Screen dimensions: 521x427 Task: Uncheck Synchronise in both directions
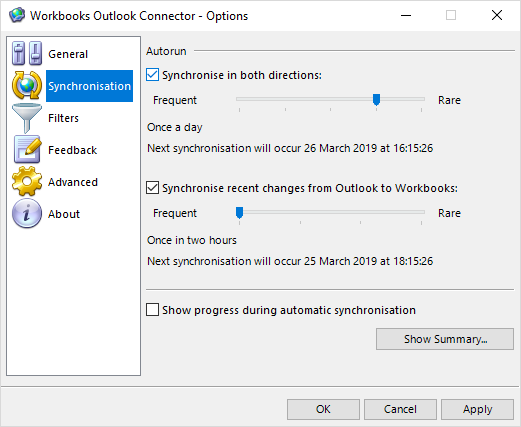(x=152, y=75)
